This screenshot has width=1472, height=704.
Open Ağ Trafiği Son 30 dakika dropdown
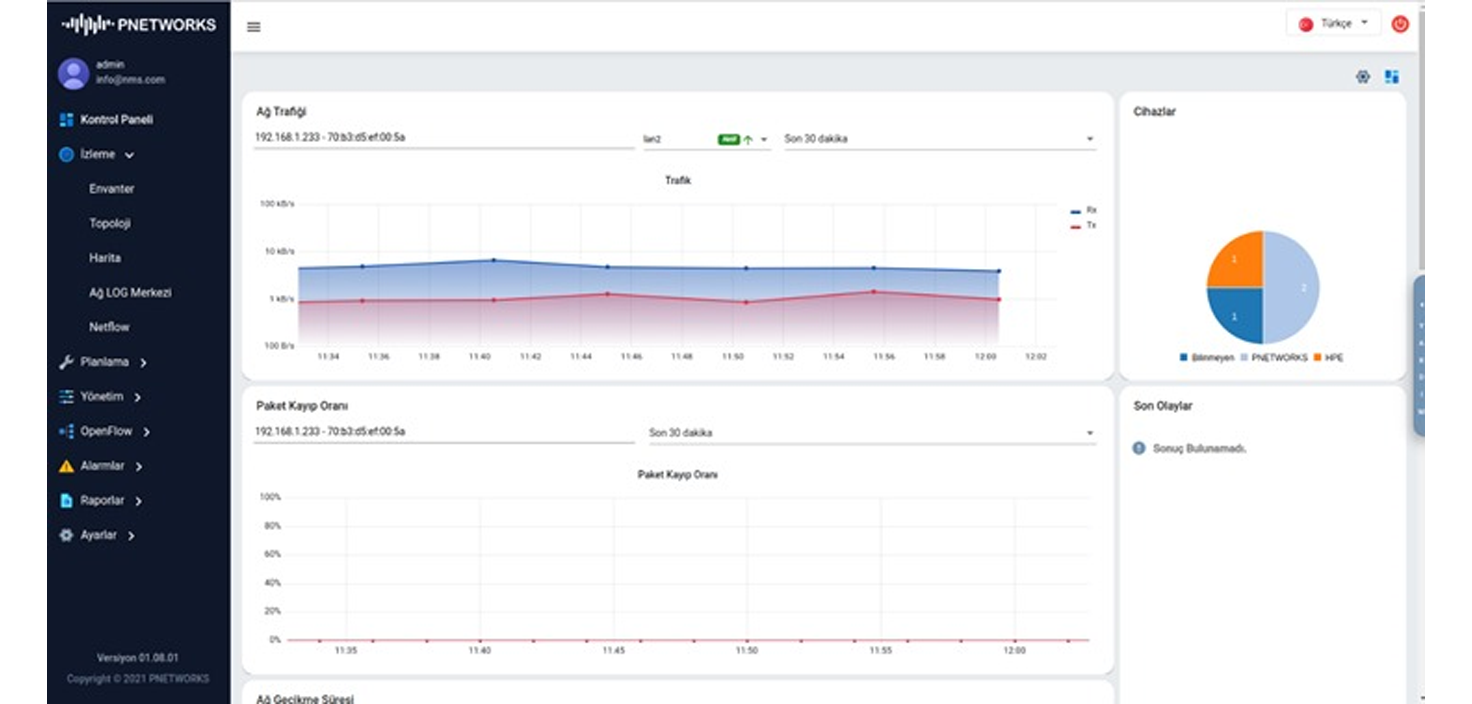[939, 139]
